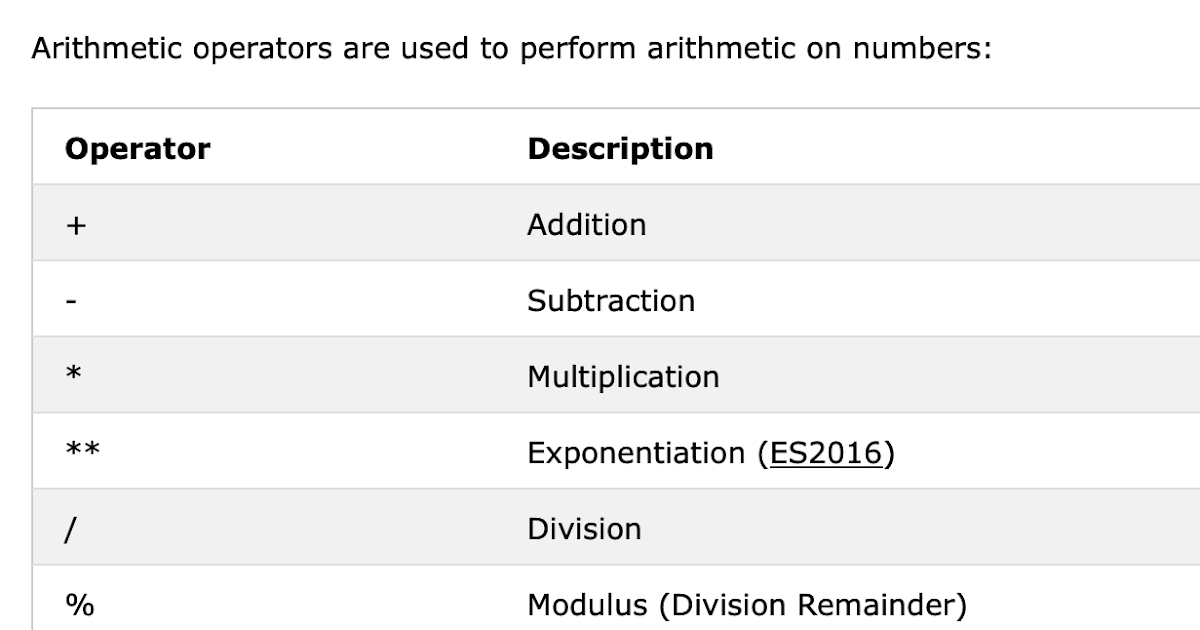
Task: Select the plus sign operator cell
Action: click(x=76, y=225)
